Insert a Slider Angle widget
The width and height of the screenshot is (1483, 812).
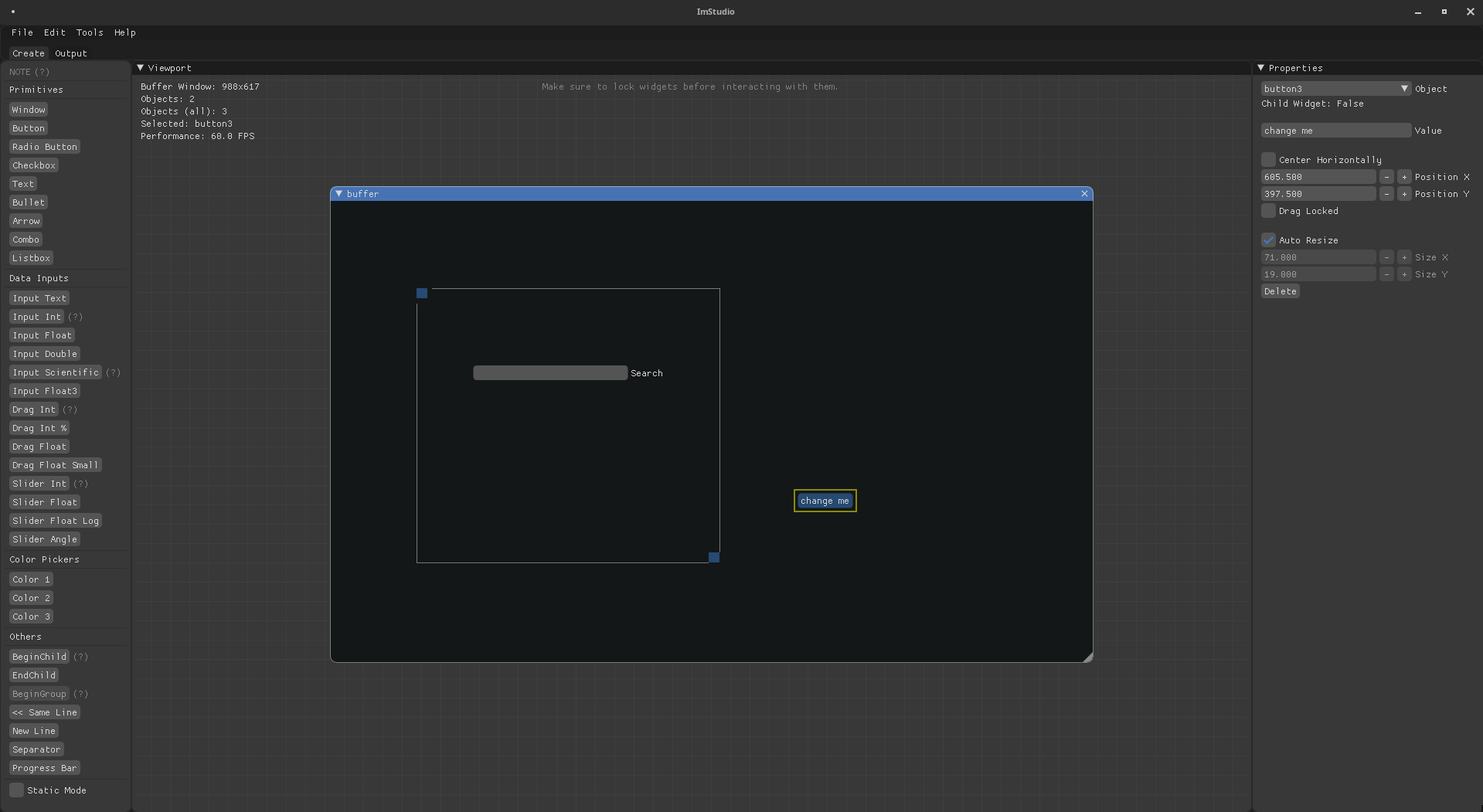coord(44,539)
